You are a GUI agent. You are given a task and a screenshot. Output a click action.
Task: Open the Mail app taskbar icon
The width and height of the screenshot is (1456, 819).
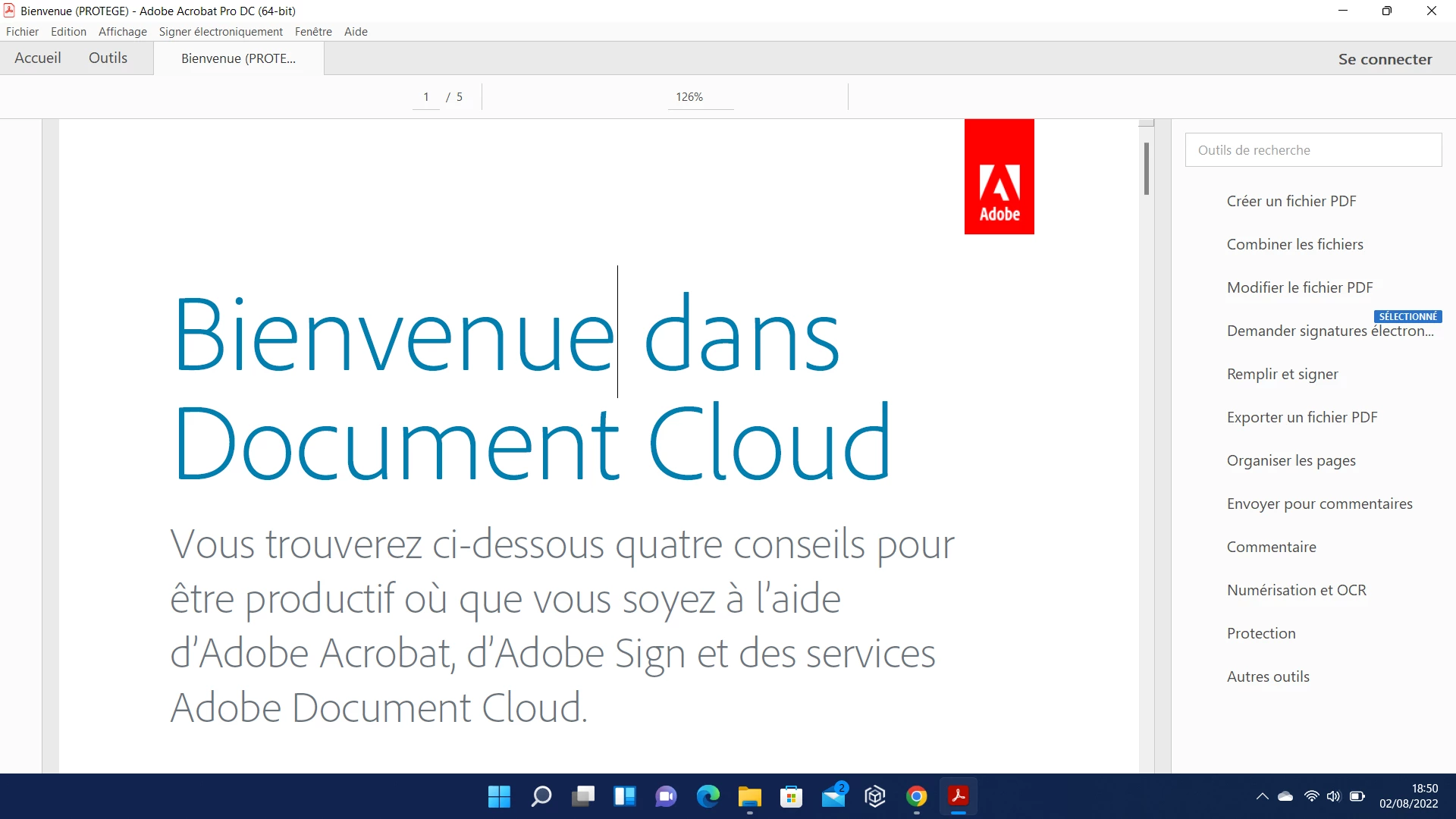click(x=833, y=796)
